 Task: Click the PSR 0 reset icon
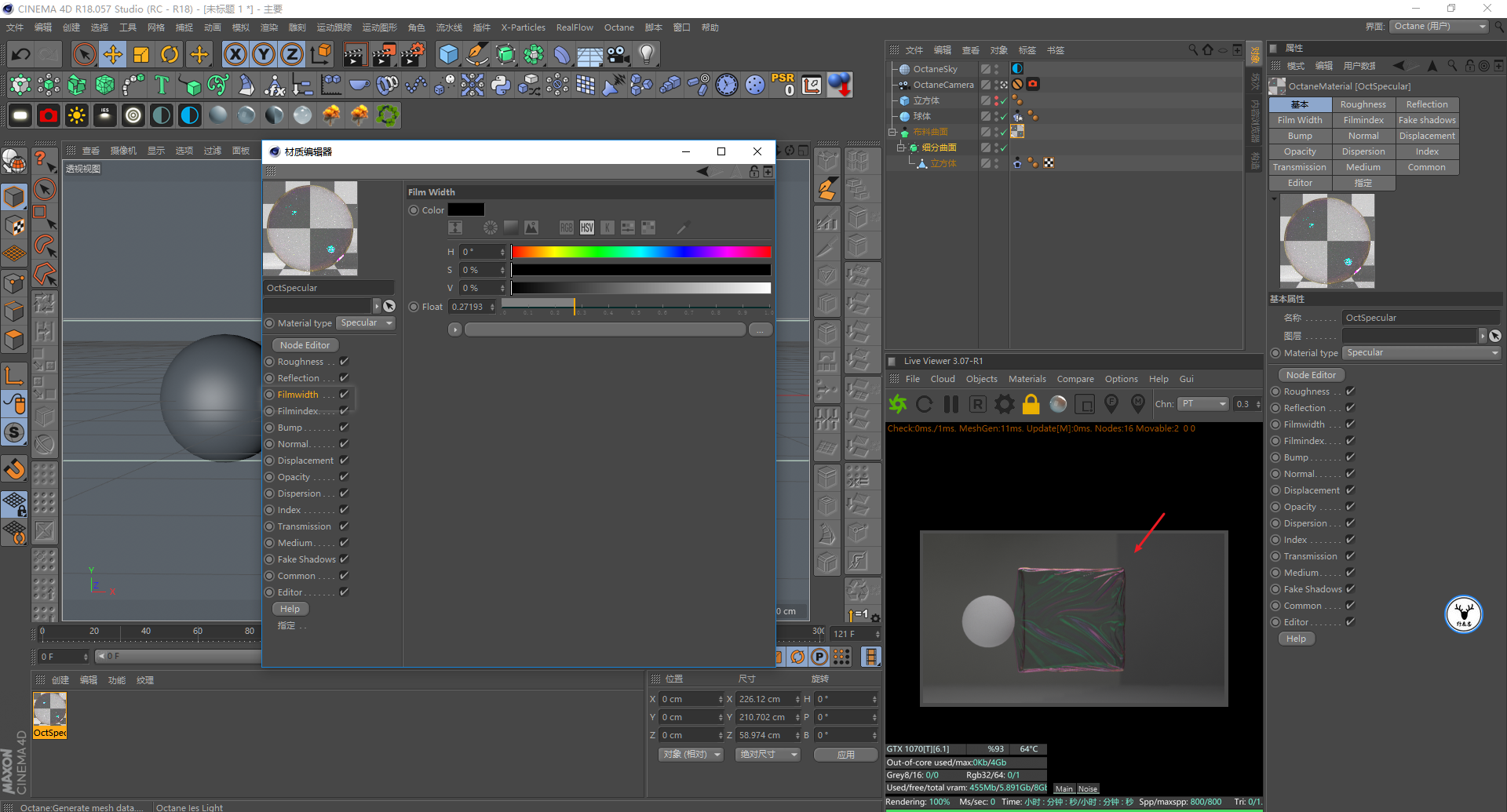[783, 84]
